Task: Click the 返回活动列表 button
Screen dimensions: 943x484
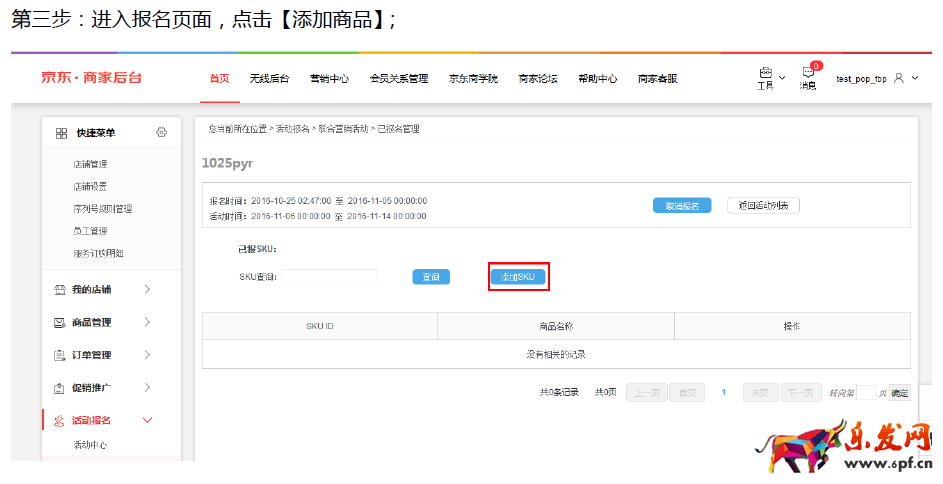Action: coord(763,205)
